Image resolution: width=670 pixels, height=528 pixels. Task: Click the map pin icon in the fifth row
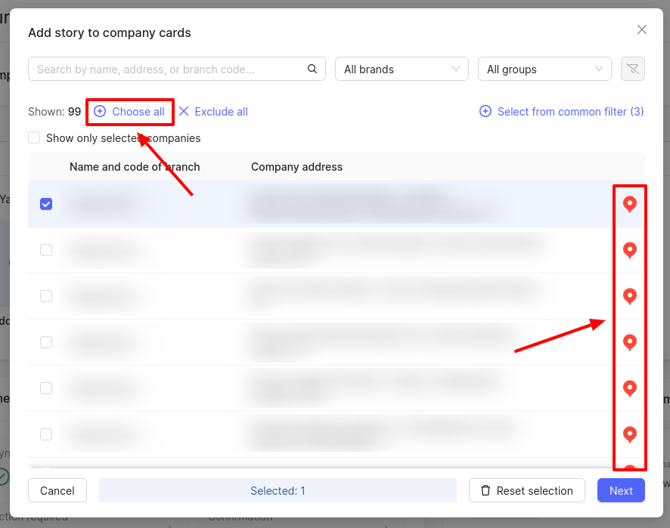coord(629,388)
